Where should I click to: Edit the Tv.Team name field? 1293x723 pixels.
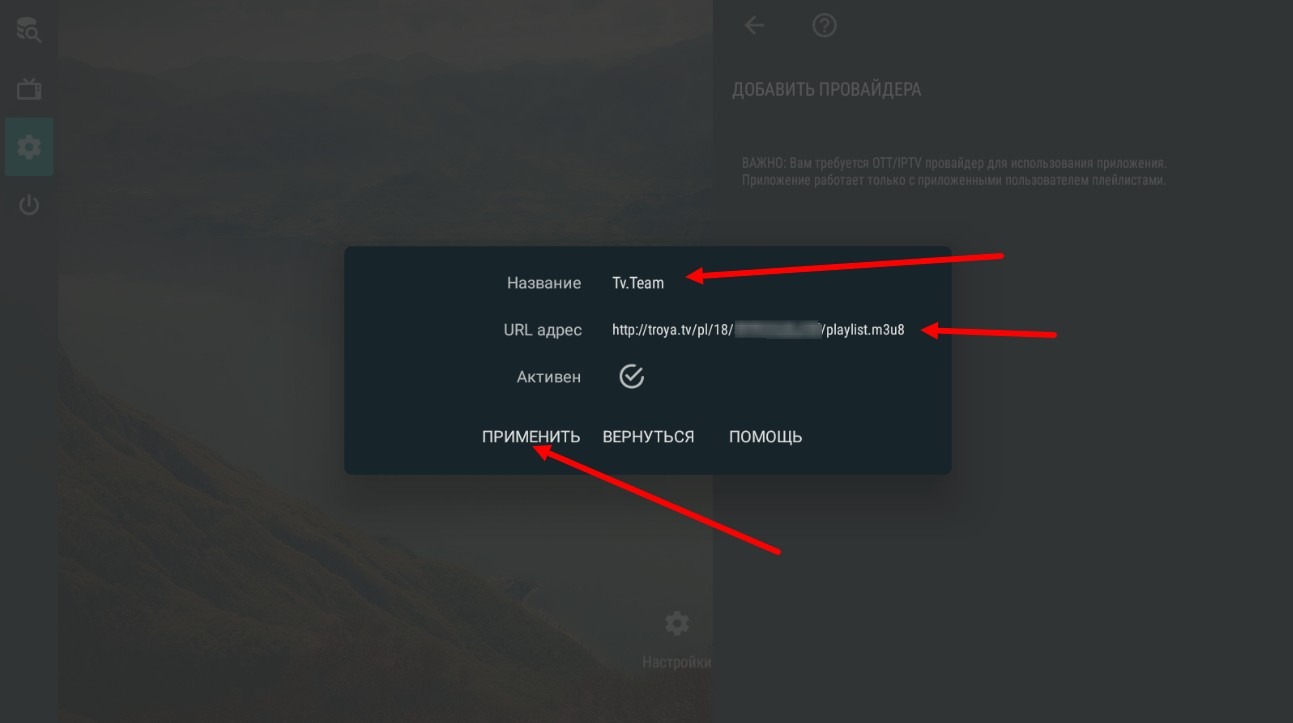(638, 283)
